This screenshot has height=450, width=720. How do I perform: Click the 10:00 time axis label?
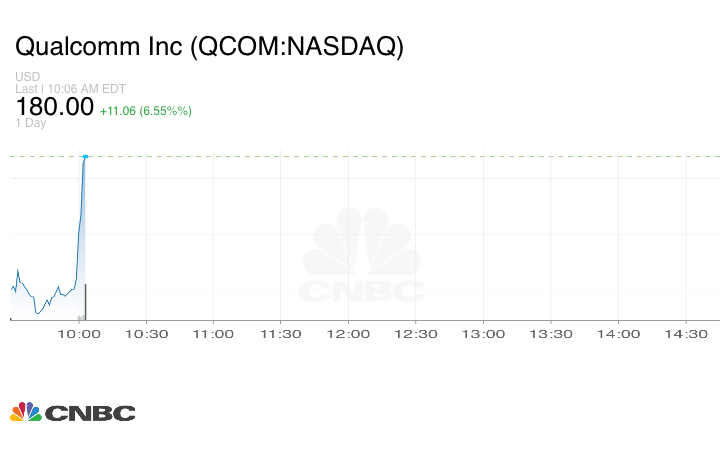(x=78, y=334)
